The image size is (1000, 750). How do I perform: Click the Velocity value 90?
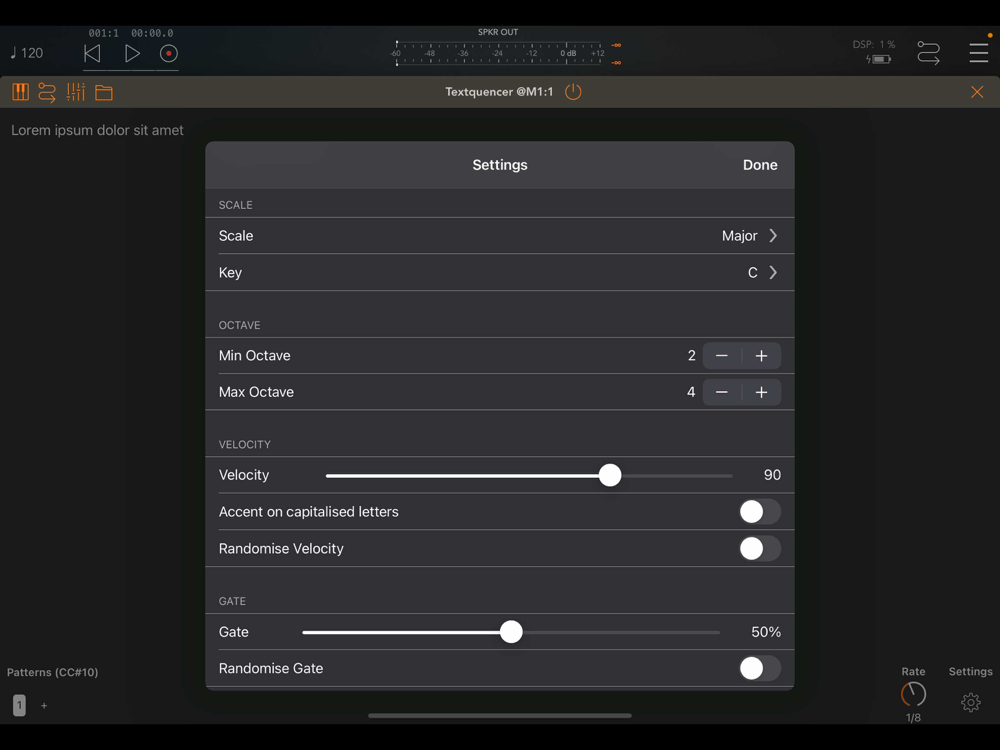tap(772, 475)
